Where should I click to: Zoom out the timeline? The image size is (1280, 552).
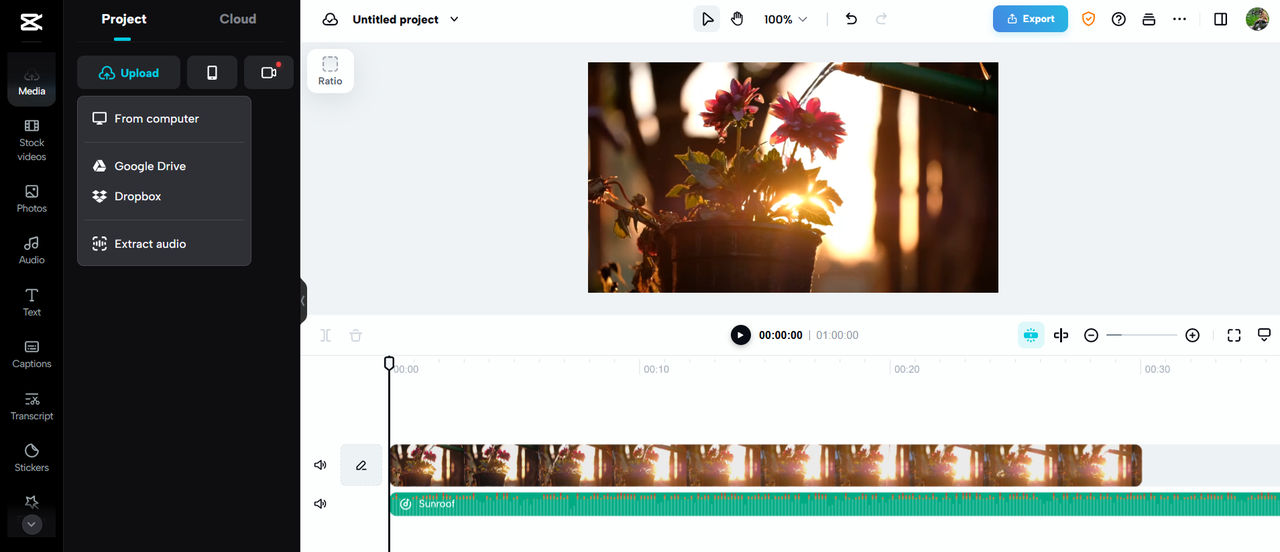tap(1091, 335)
